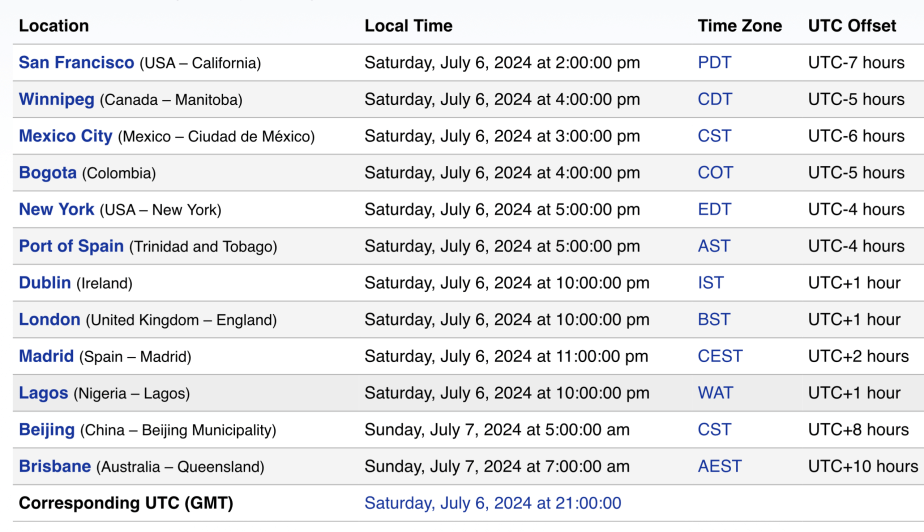
Task: Click the corresponding UTC date-time link
Action: click(x=492, y=503)
